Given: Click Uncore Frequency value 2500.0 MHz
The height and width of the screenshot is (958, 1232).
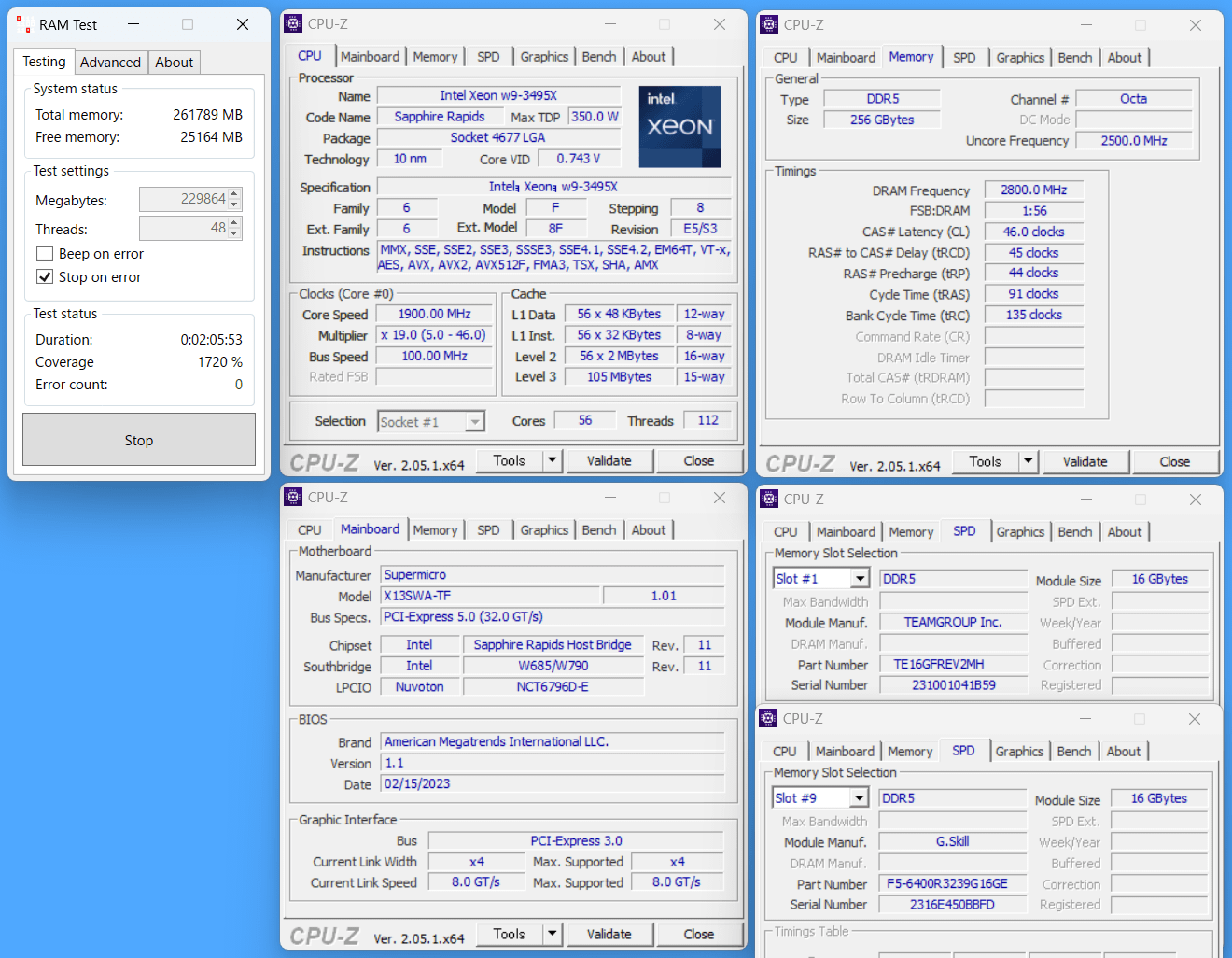Looking at the screenshot, I should tap(1134, 141).
